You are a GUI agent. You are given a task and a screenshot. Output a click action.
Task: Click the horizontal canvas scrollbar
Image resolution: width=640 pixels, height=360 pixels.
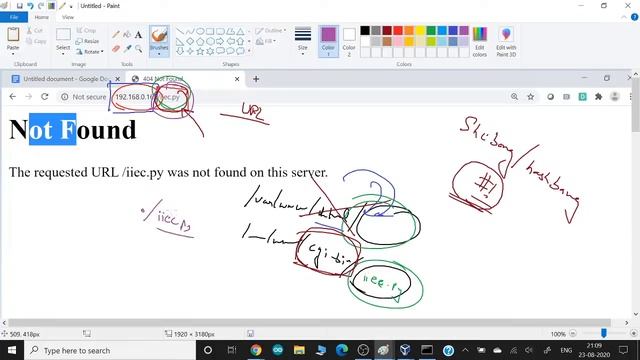tap(309, 322)
